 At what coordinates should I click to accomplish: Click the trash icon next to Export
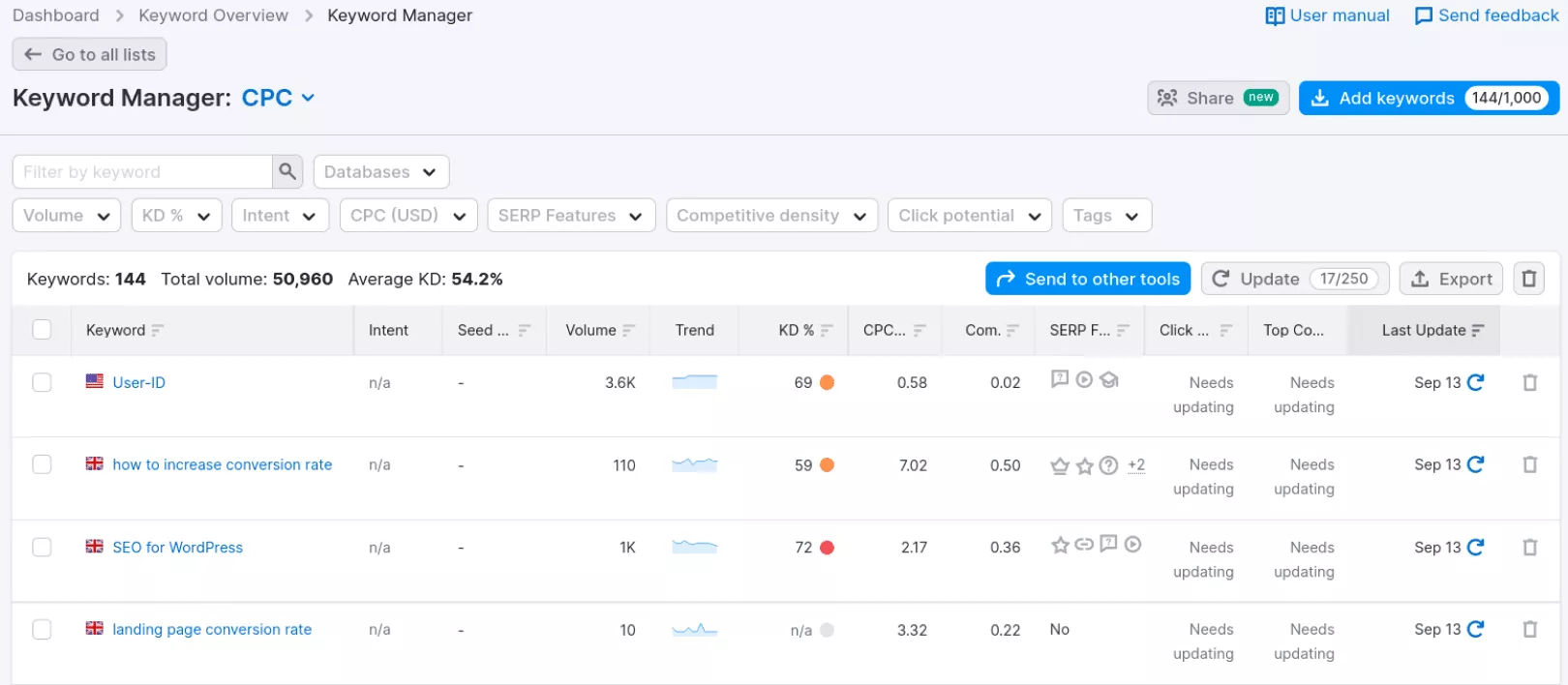click(x=1529, y=279)
